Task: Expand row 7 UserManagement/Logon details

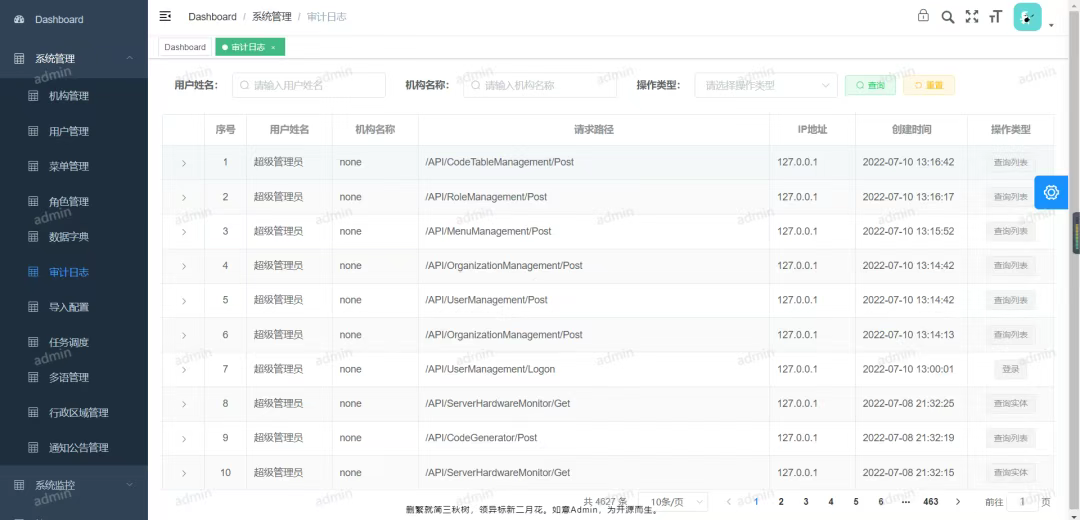Action: point(184,370)
